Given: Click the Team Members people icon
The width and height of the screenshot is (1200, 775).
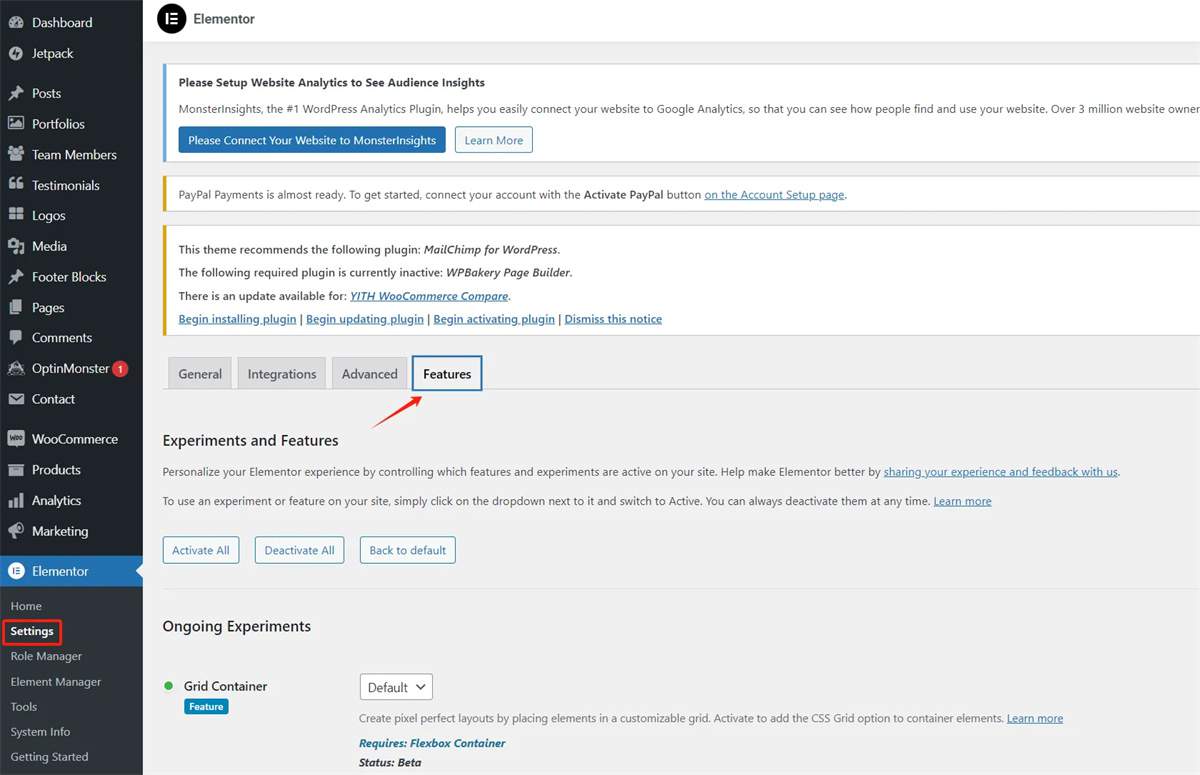Looking at the screenshot, I should pos(16,155).
